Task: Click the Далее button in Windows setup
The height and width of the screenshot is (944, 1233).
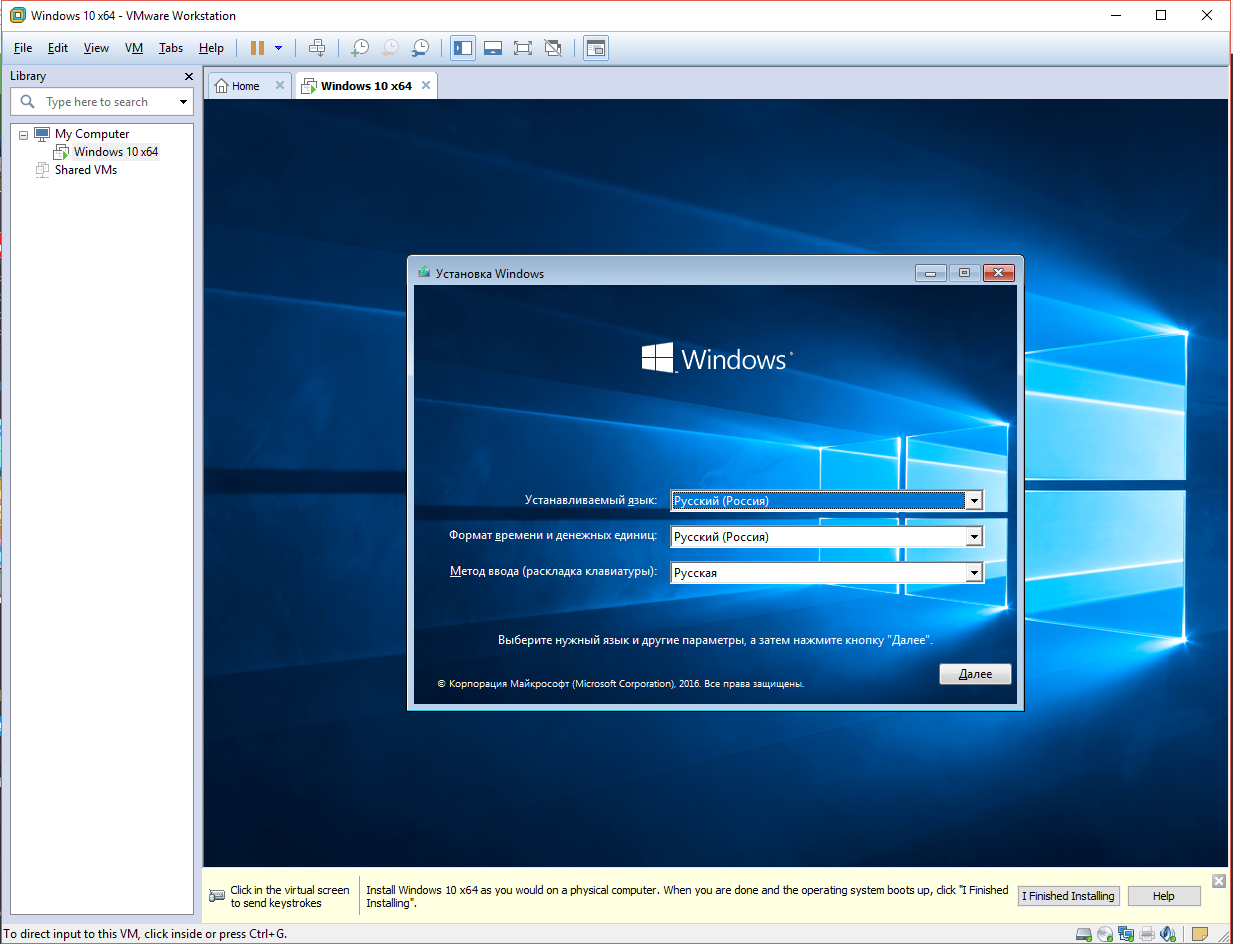Action: tap(975, 674)
